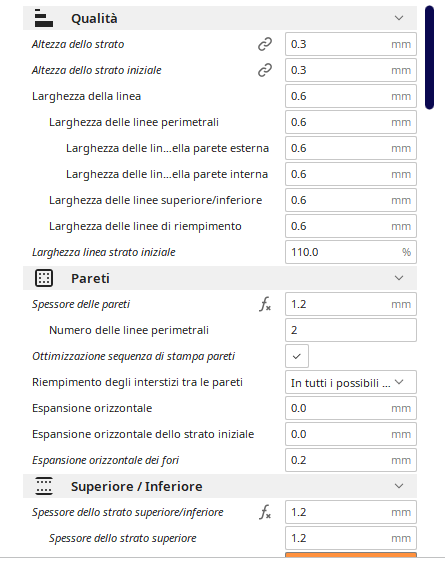Screen dimensions: 445x564
Task: Click link icon beside Altezza dello strato
Action: pyautogui.click(x=265, y=44)
